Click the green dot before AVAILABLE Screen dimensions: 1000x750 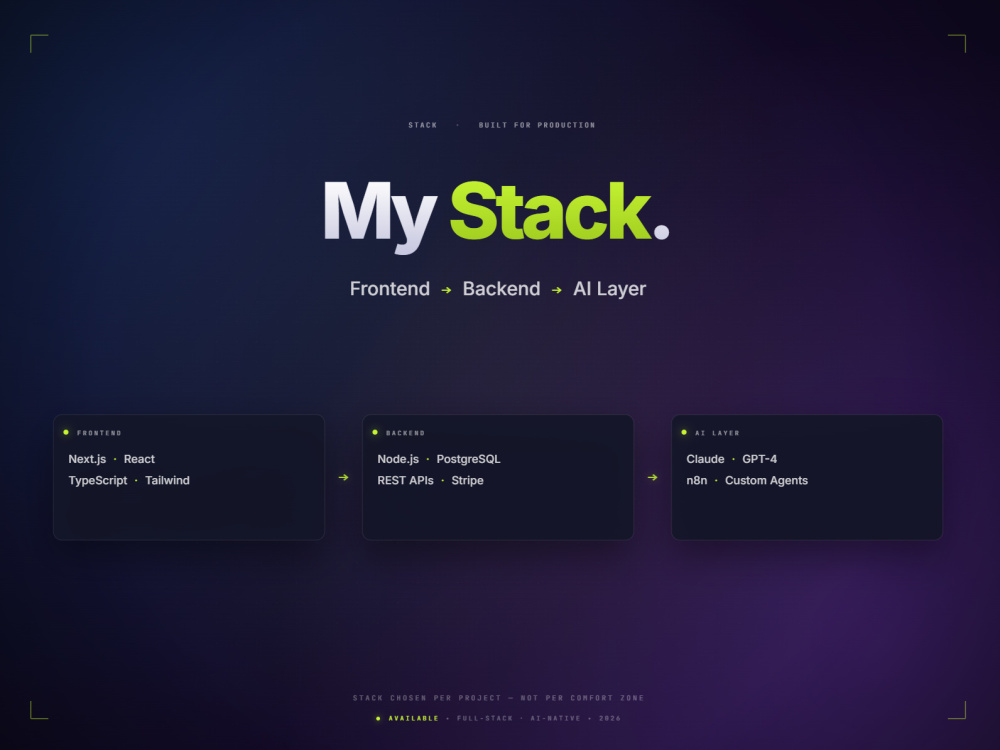(378, 719)
